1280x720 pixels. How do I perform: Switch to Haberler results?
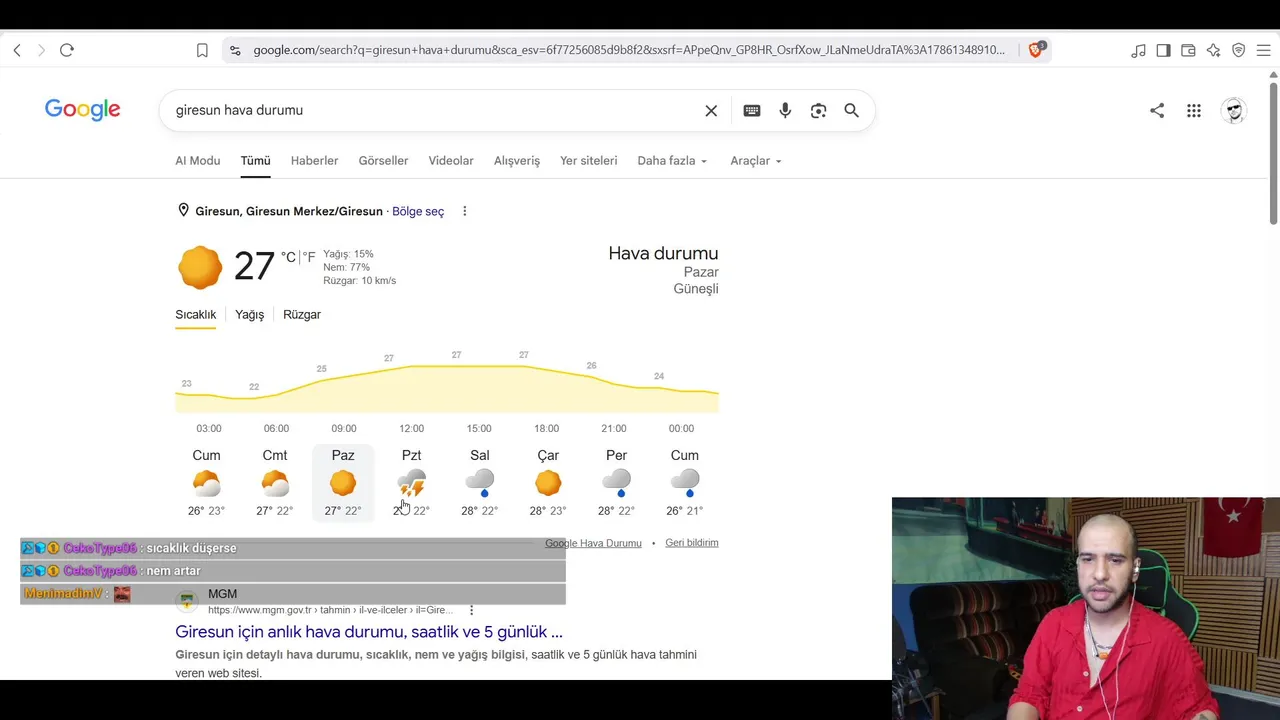(314, 160)
